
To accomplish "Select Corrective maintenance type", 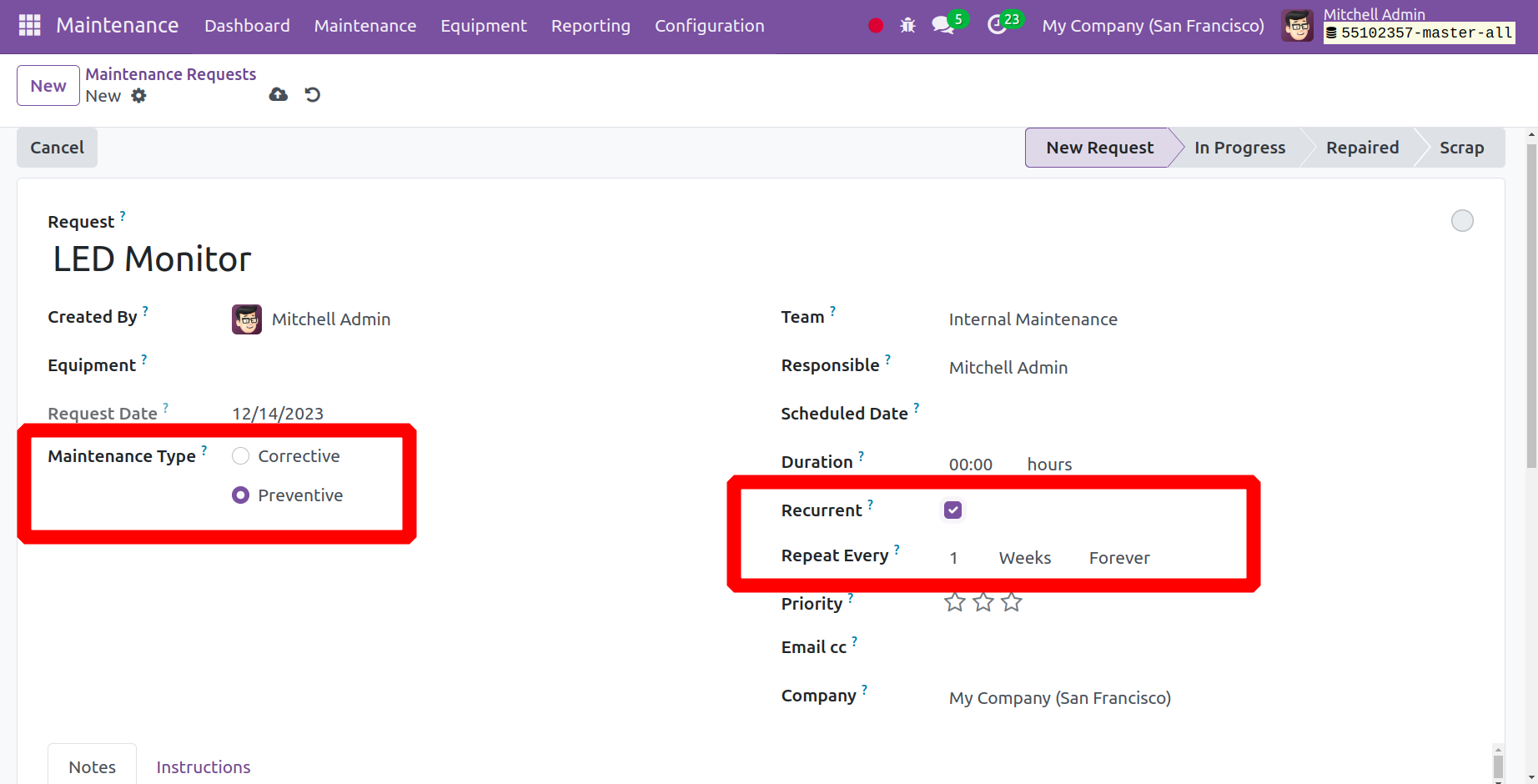I will (x=241, y=456).
